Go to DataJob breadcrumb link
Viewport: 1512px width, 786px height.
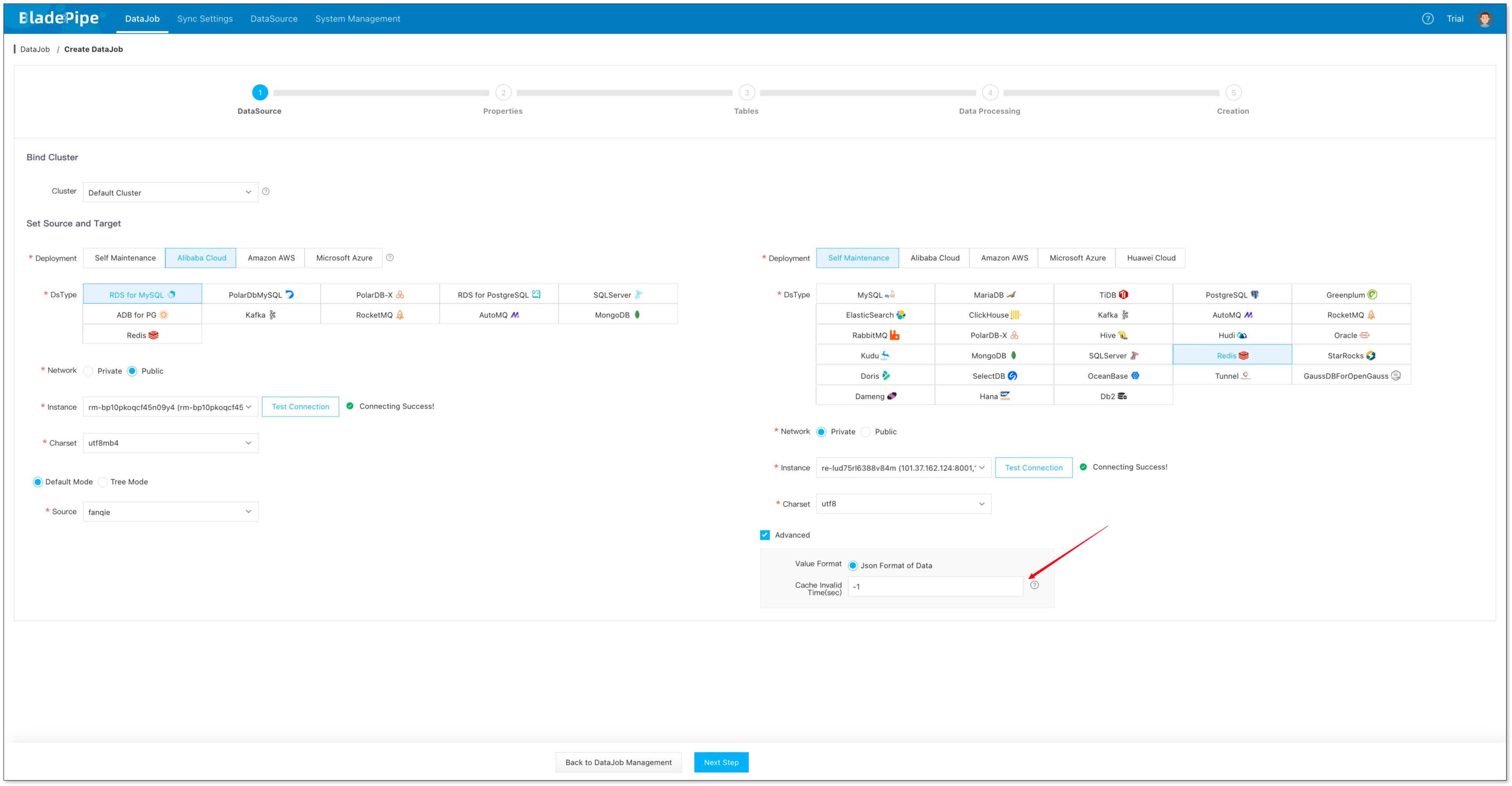pyautogui.click(x=35, y=49)
